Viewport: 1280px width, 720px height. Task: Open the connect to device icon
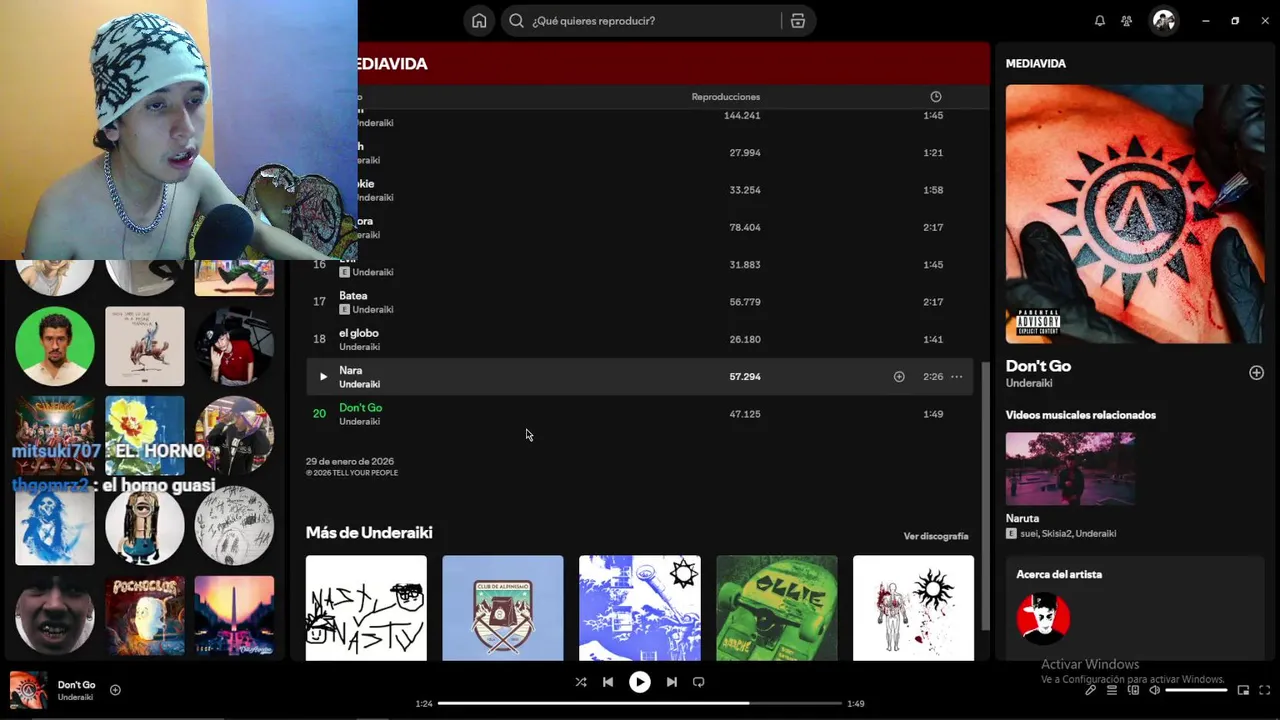click(1133, 690)
